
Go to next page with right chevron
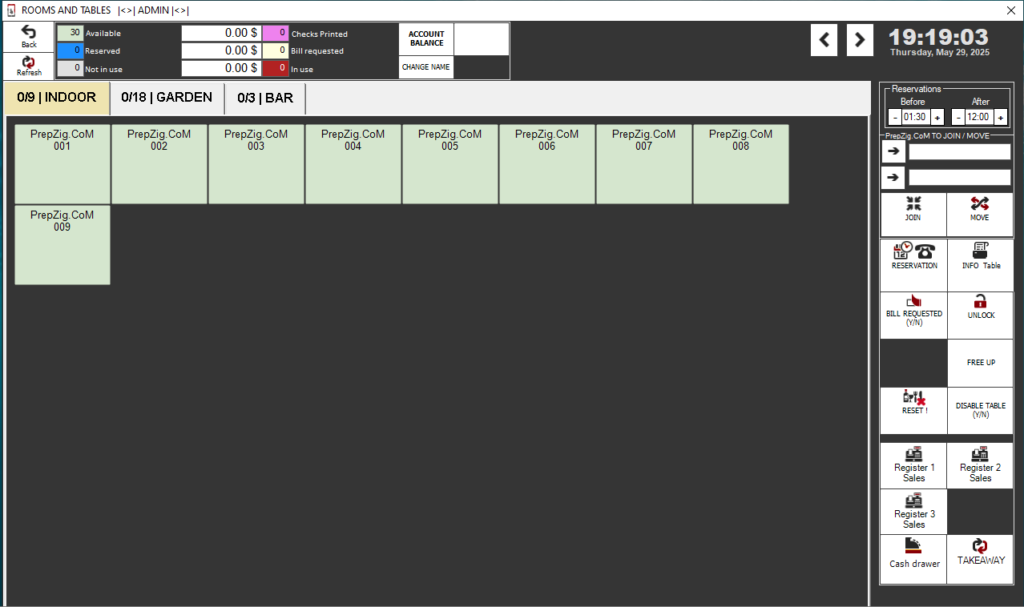(x=859, y=41)
